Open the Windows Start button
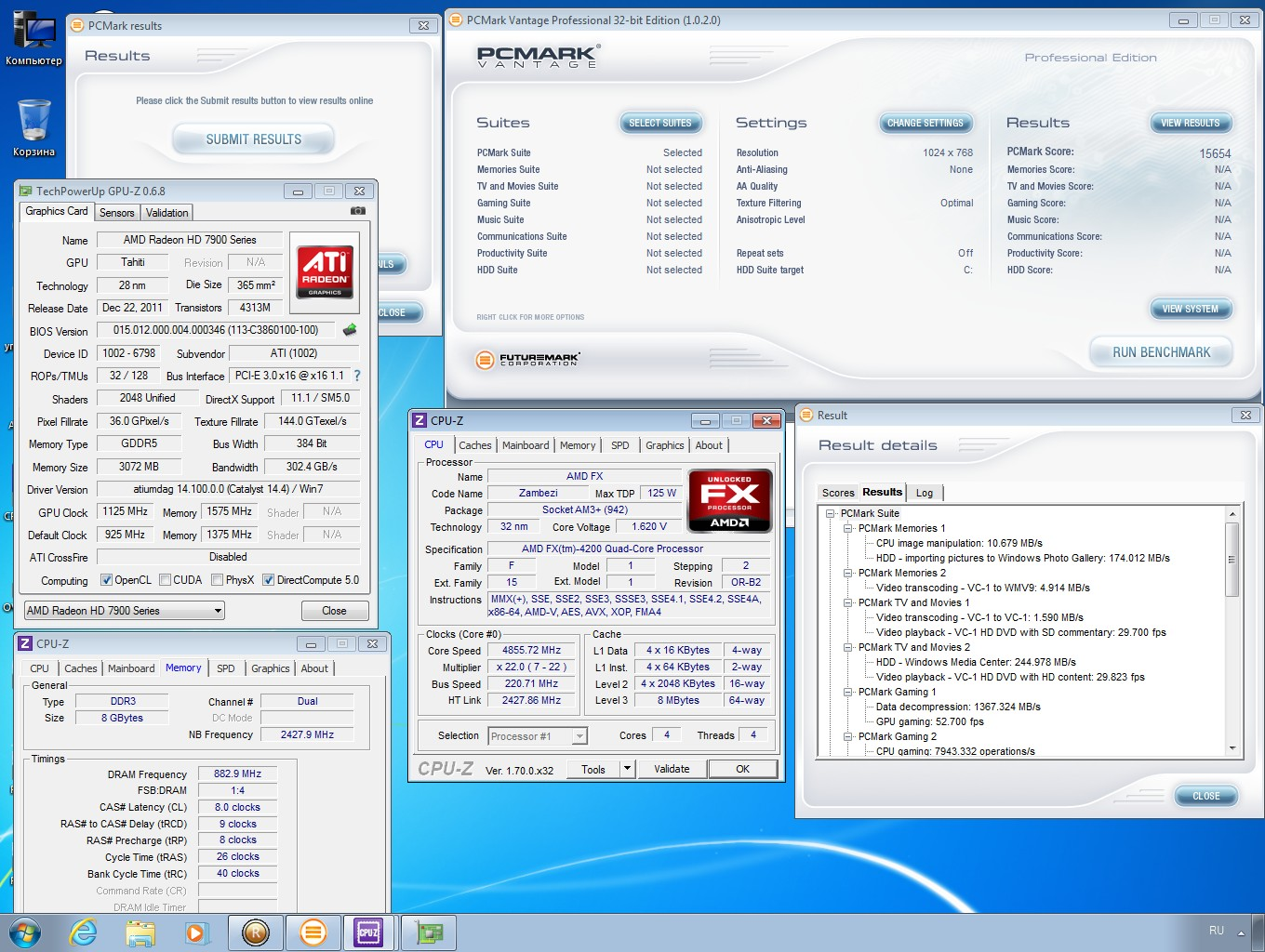Image resolution: width=1265 pixels, height=952 pixels. 24,932
